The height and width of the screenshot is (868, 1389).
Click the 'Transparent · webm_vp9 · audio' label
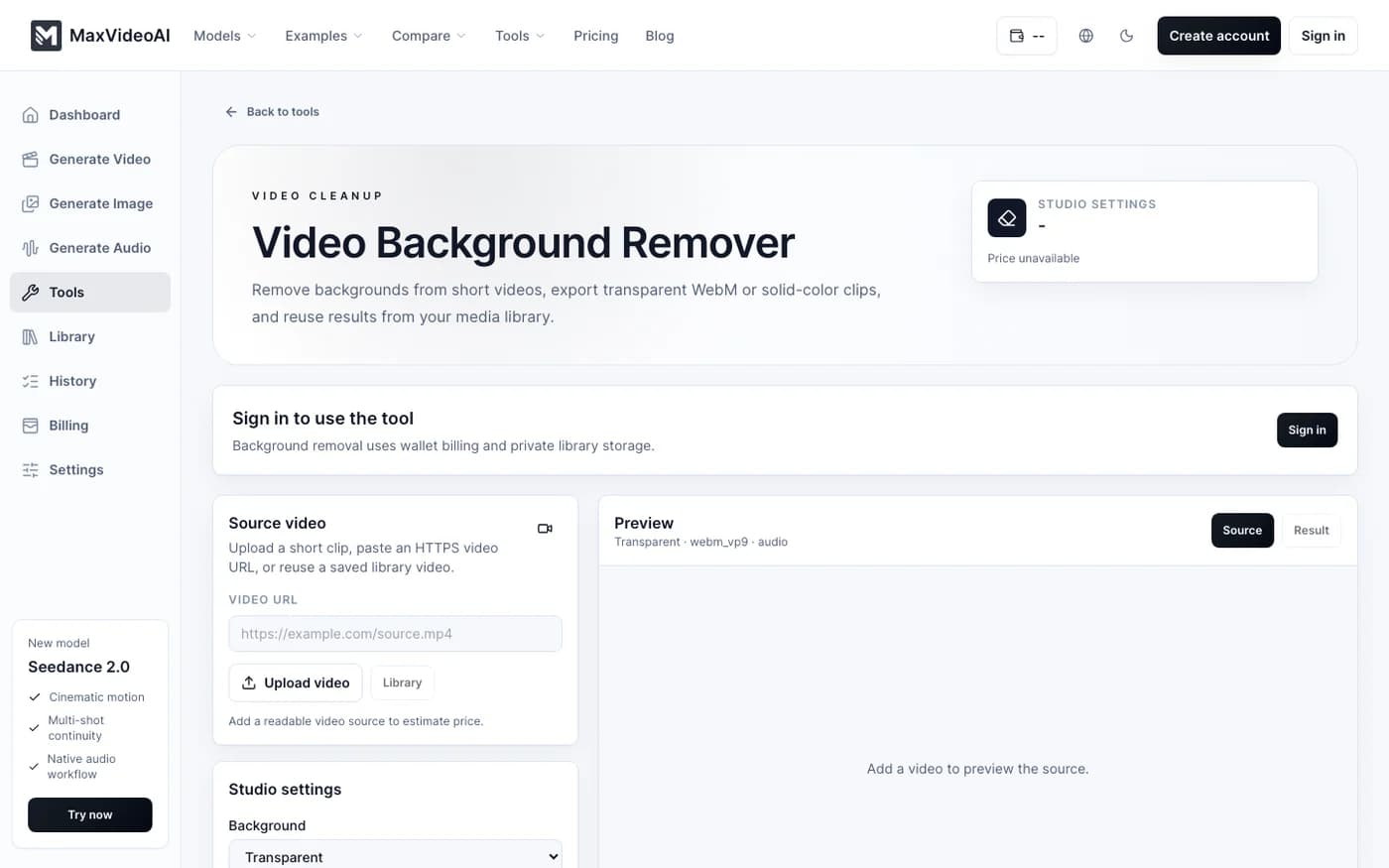click(x=700, y=542)
